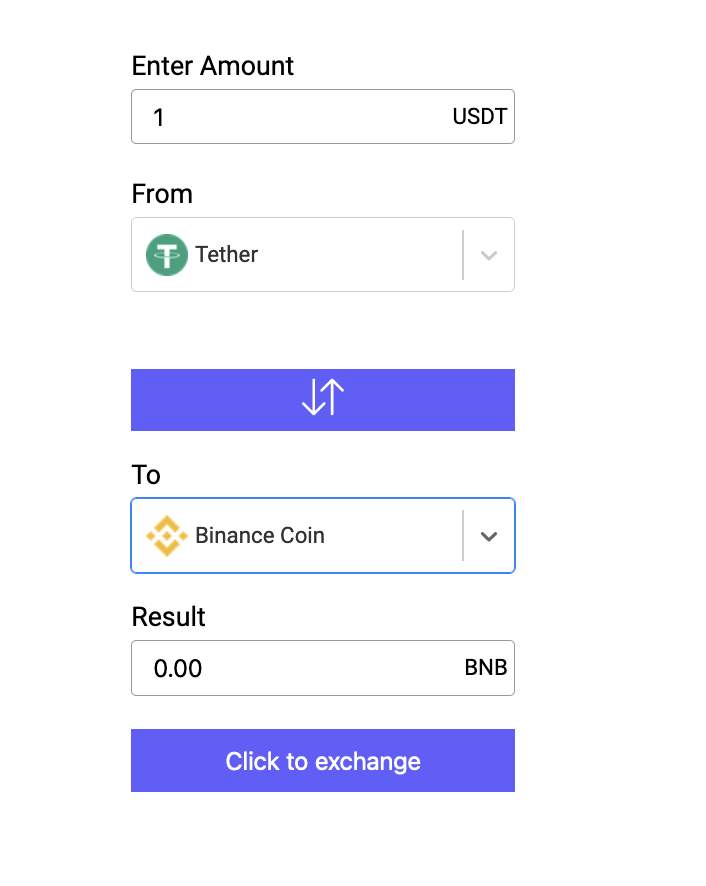The width and height of the screenshot is (706, 886).
Task: Click the yellow Binance Coin logo
Action: pyautogui.click(x=167, y=536)
